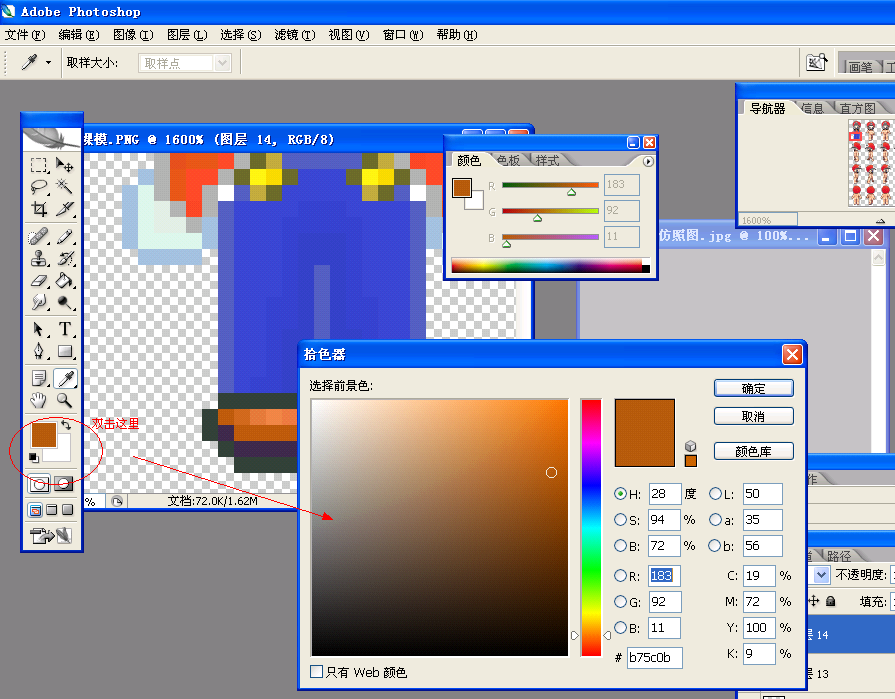Click the 确定 button
The width and height of the screenshot is (895, 699).
tap(753, 389)
